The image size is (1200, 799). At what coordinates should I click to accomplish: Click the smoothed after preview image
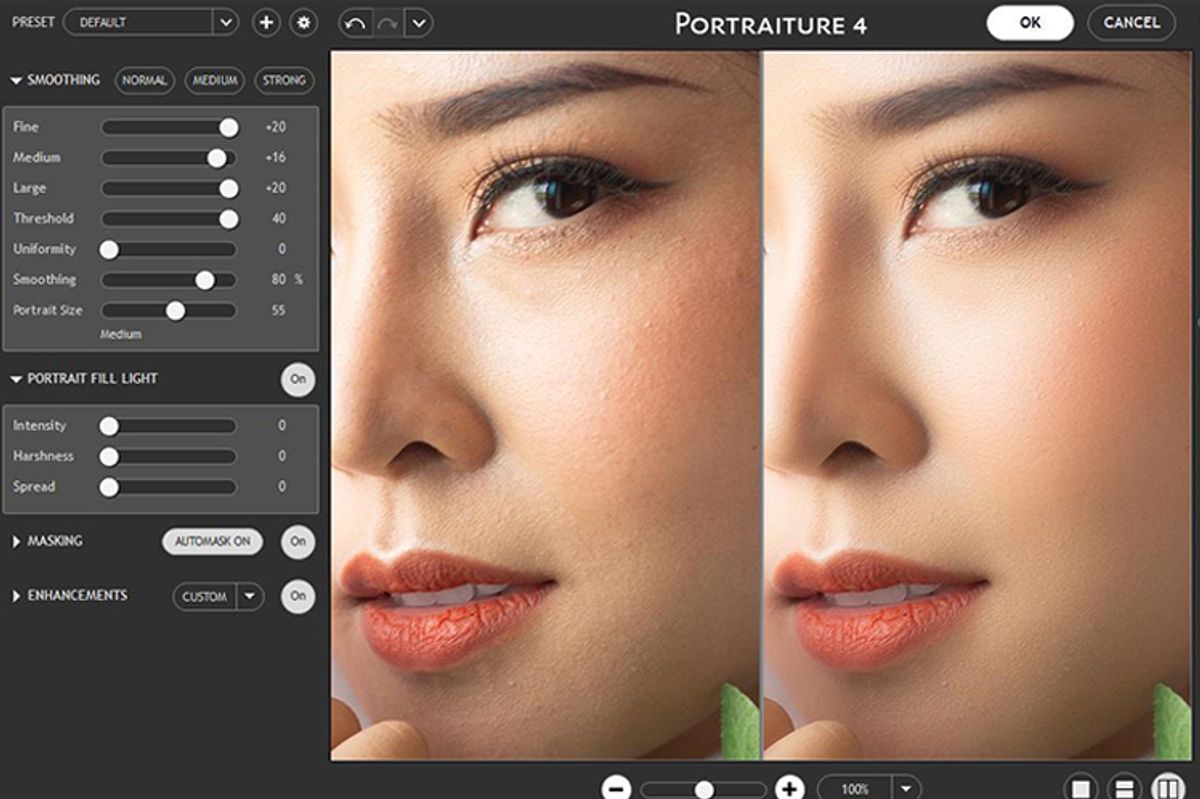[x=977, y=406]
